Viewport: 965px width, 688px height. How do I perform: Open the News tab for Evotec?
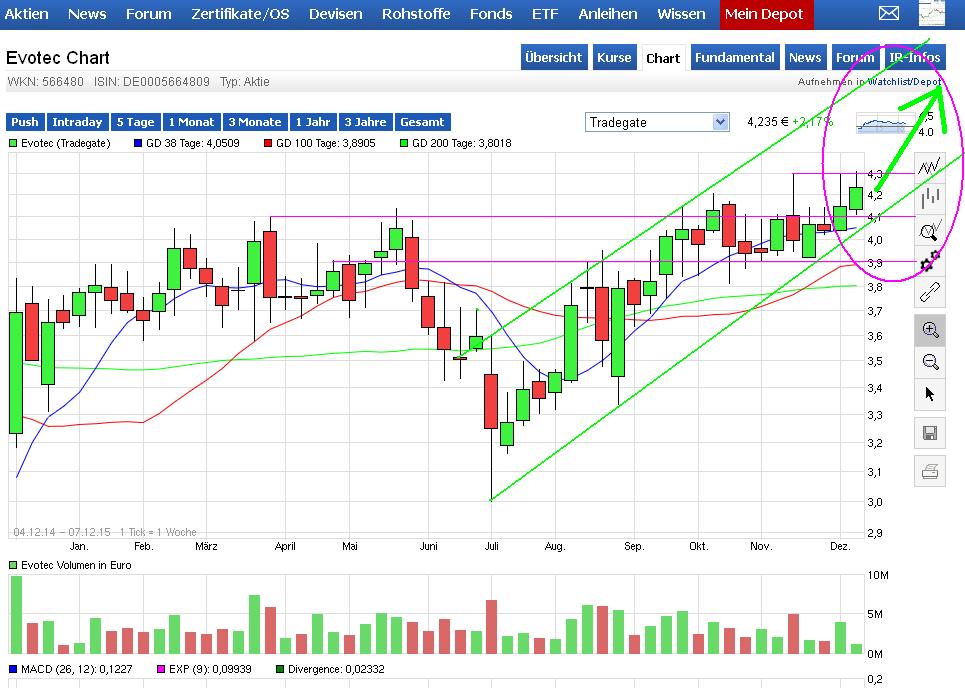(805, 57)
